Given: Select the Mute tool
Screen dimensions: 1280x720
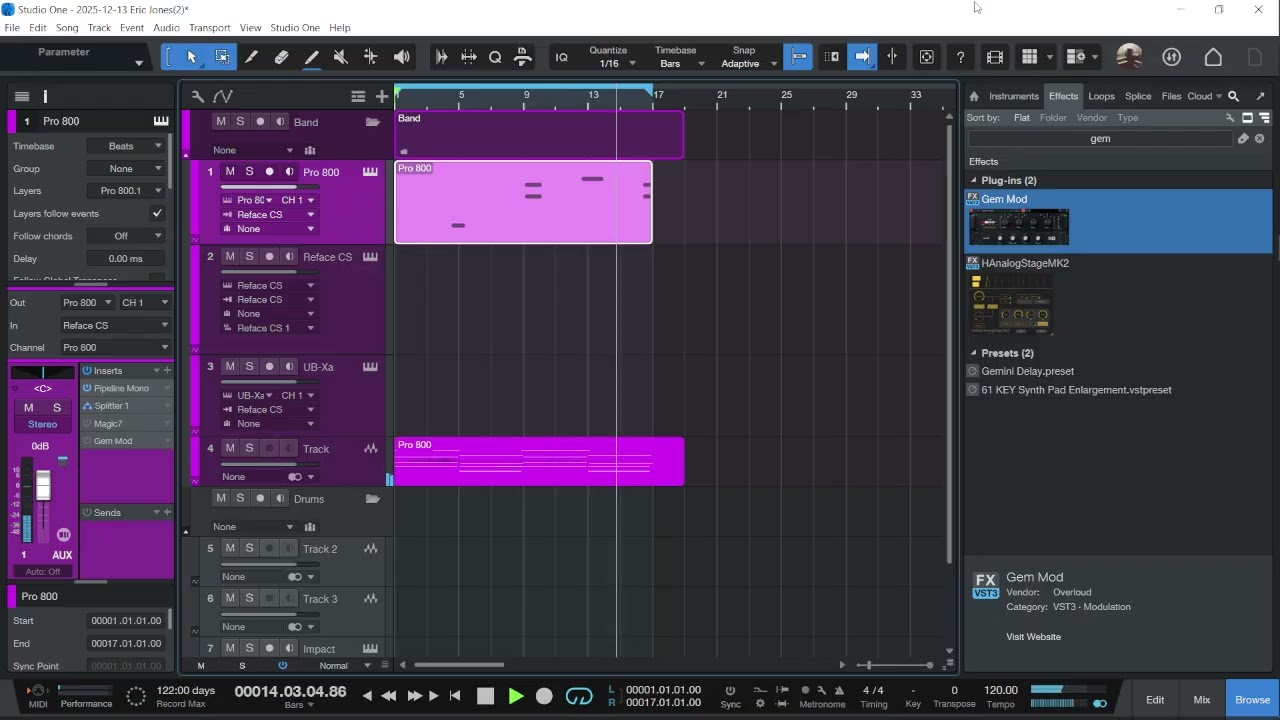Looking at the screenshot, I should [x=341, y=57].
